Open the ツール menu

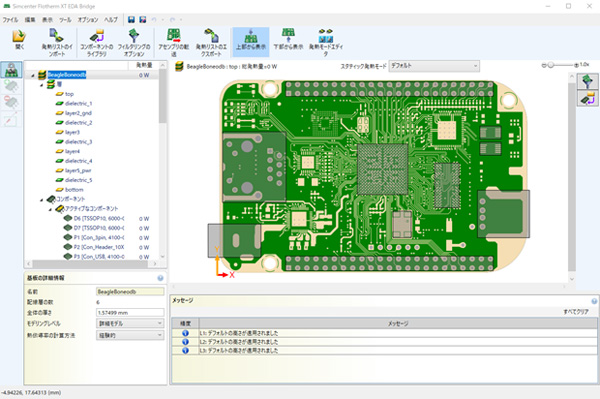pyautogui.click(x=65, y=20)
